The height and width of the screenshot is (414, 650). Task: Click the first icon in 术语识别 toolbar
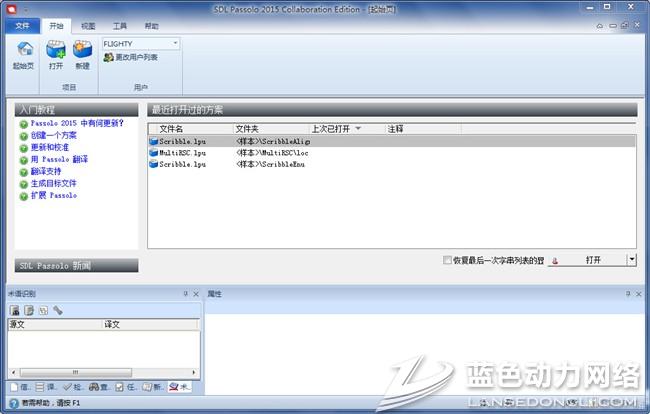(x=15, y=311)
